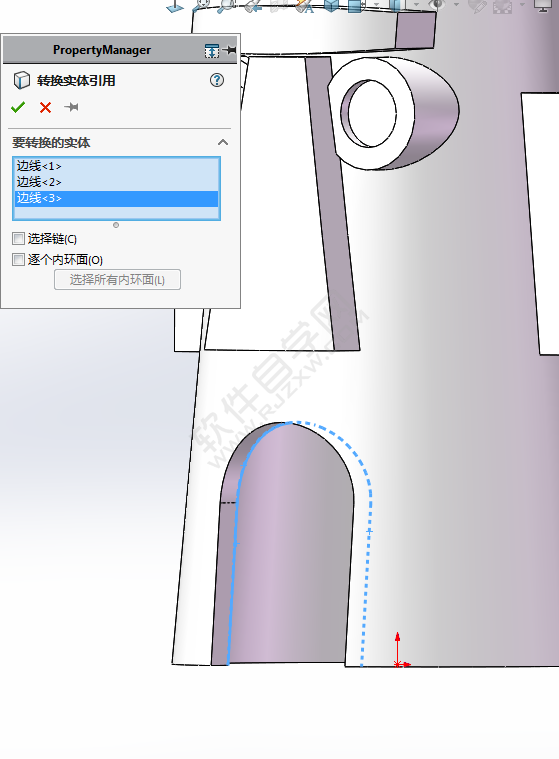Collapse the 要转换的实体 section
The height and width of the screenshot is (759, 559).
click(x=223, y=142)
